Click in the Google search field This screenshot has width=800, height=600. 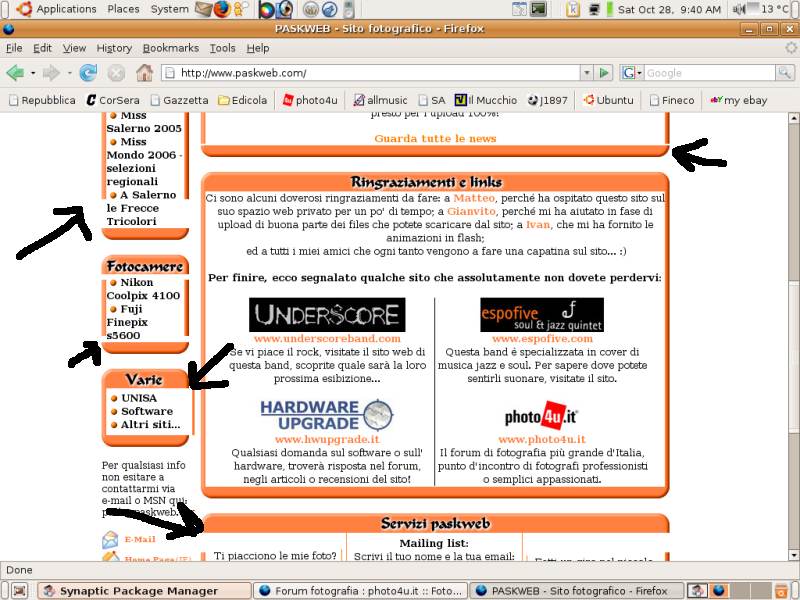(710, 73)
